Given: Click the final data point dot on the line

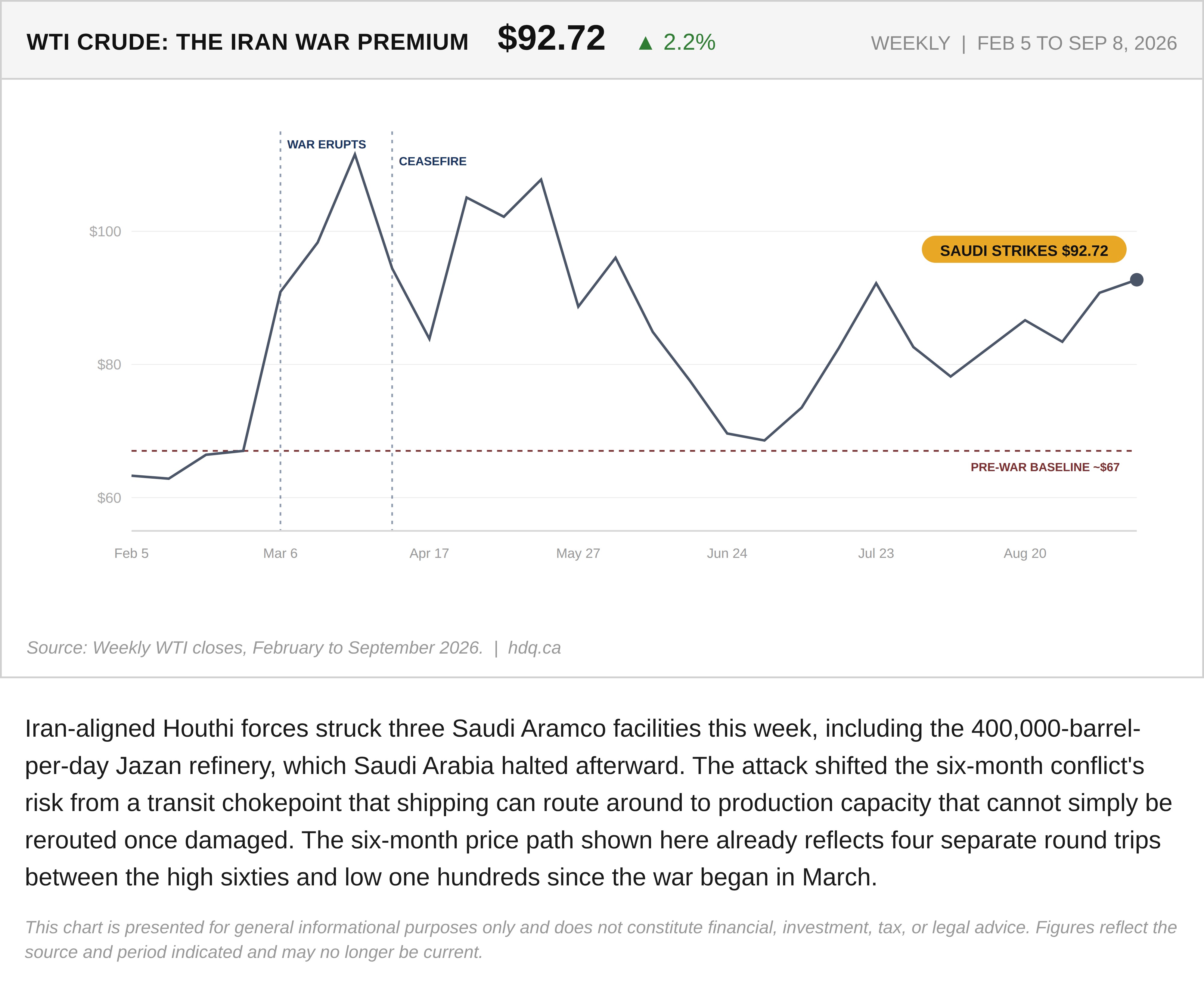Looking at the screenshot, I should (1136, 280).
